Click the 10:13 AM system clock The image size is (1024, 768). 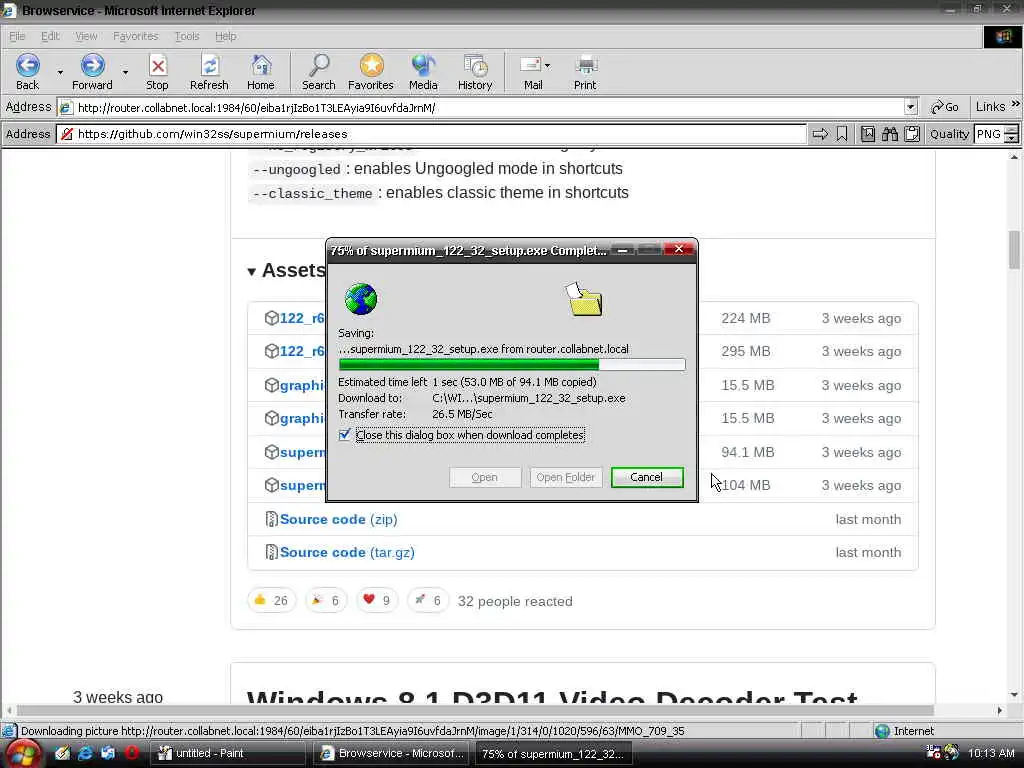[x=991, y=753]
